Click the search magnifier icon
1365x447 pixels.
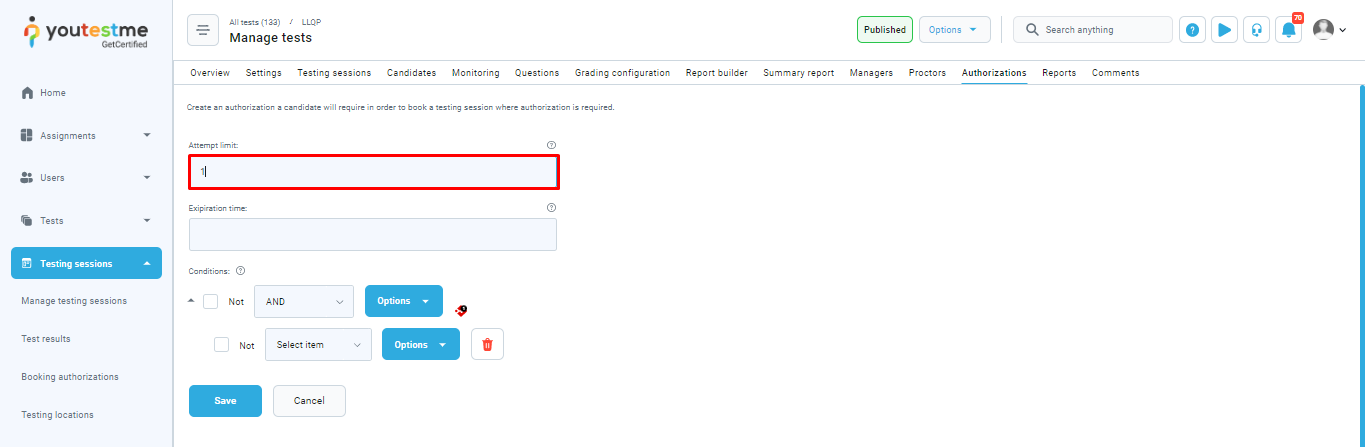(x=1032, y=30)
